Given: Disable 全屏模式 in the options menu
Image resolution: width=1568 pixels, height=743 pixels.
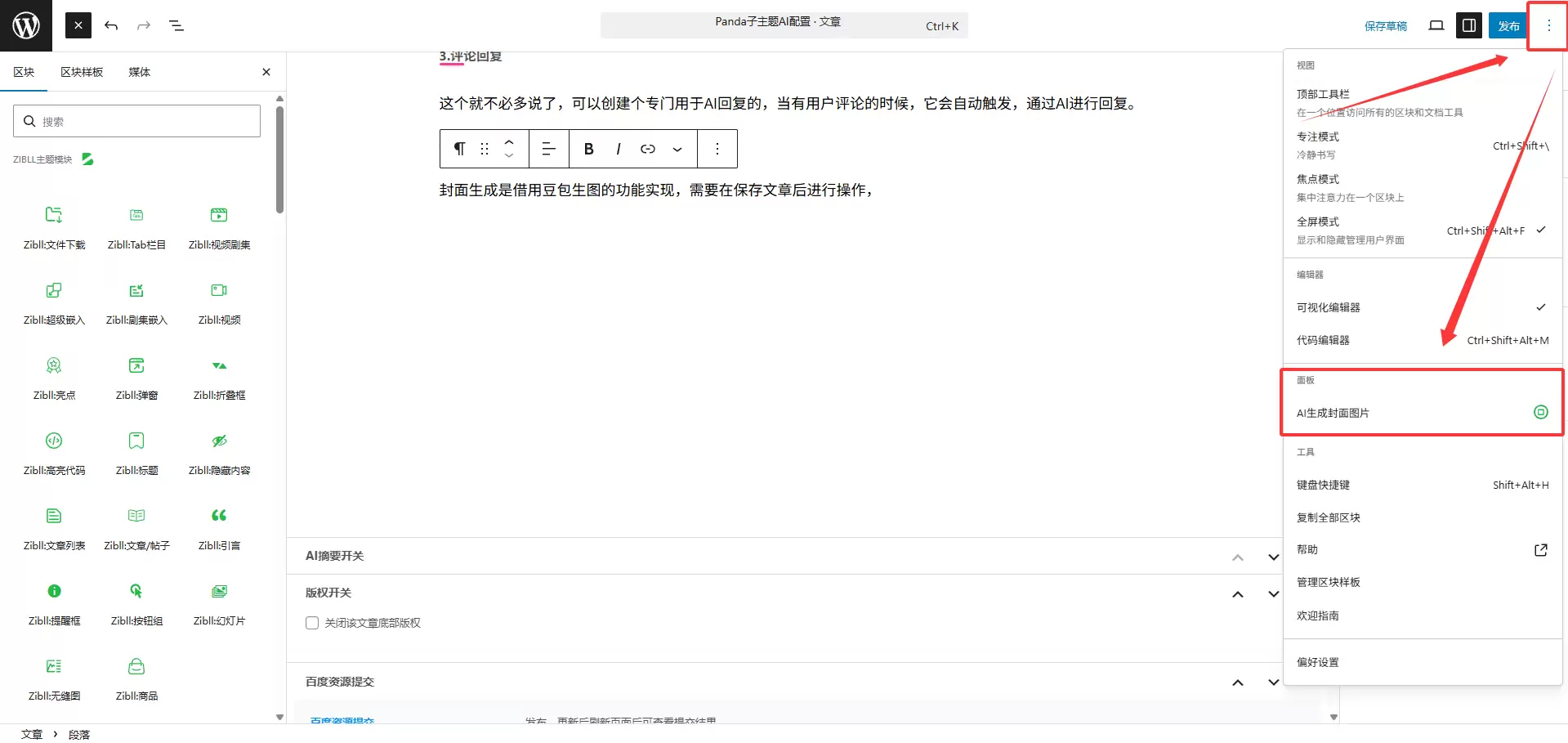Looking at the screenshot, I should (1317, 222).
